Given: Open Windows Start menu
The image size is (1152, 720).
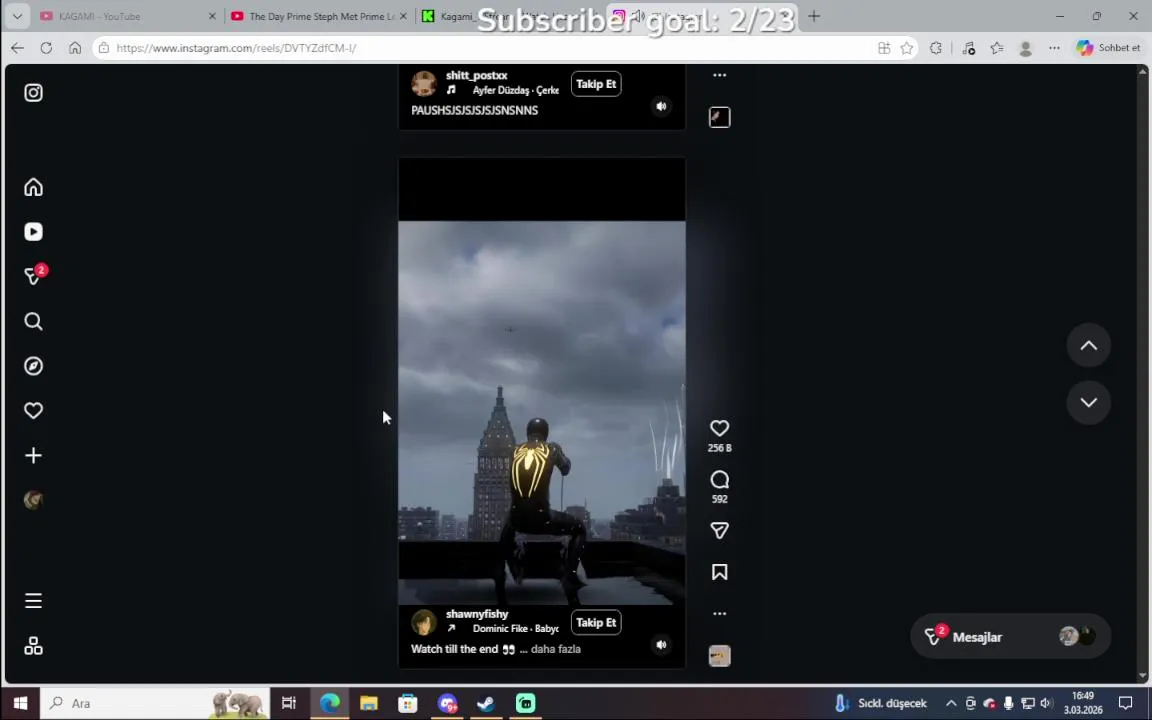Looking at the screenshot, I should pos(20,703).
